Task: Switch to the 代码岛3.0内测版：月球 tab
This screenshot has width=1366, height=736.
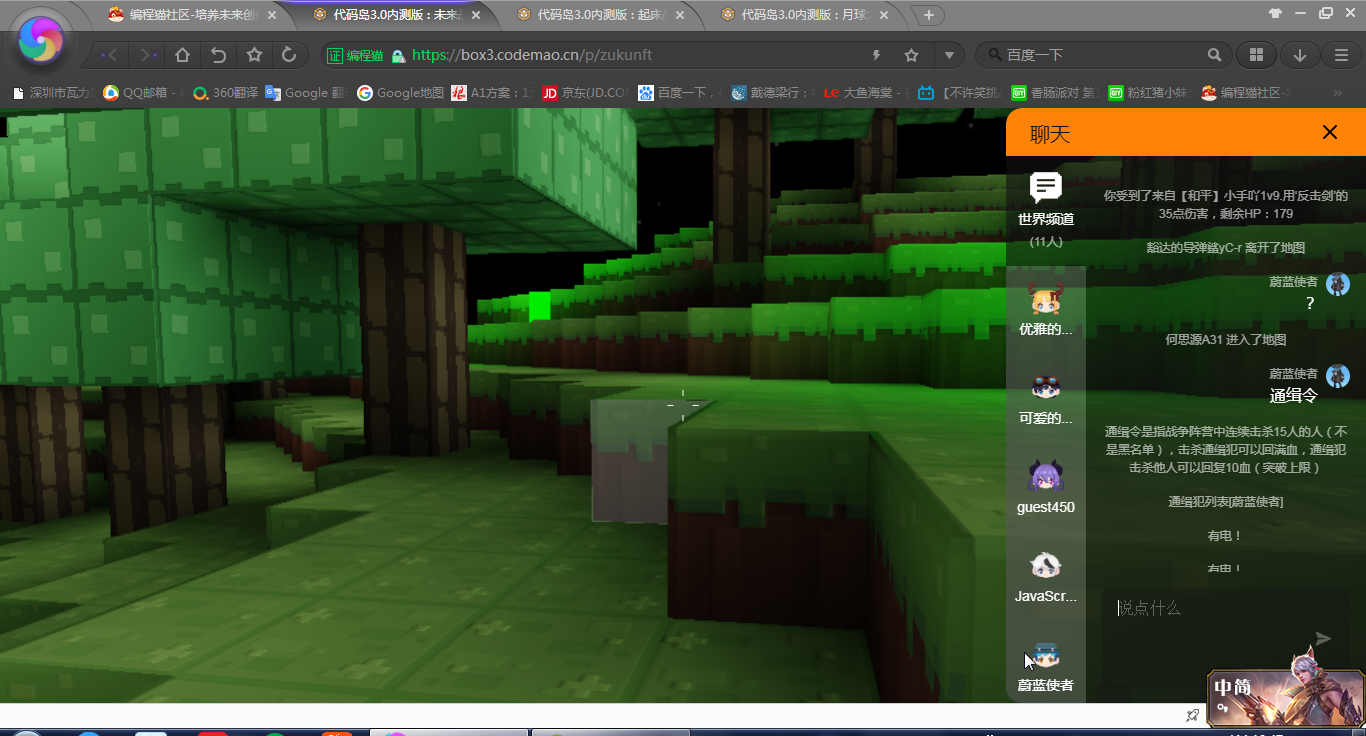Action: [805, 15]
